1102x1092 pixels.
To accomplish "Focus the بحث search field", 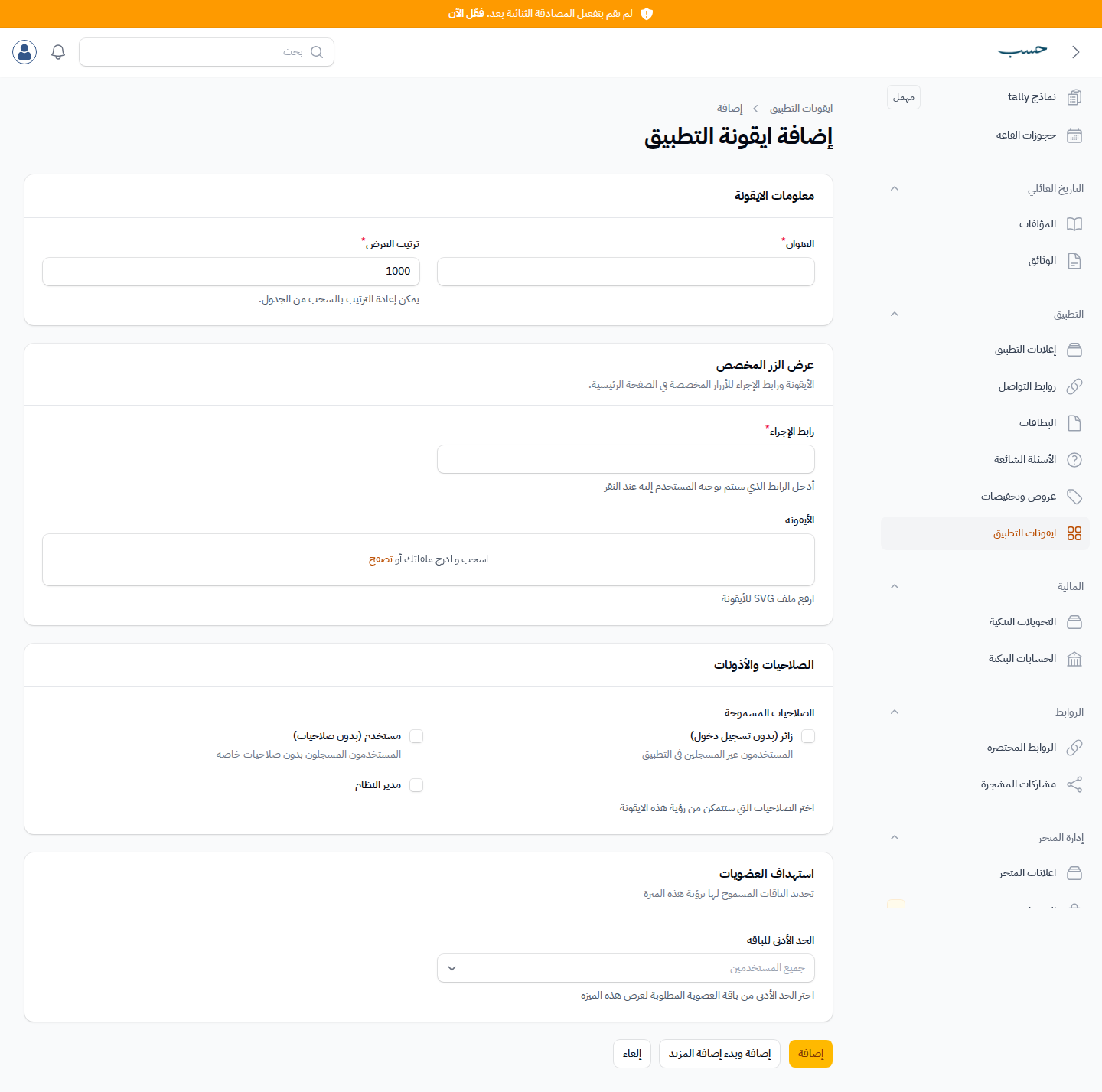I will (207, 52).
